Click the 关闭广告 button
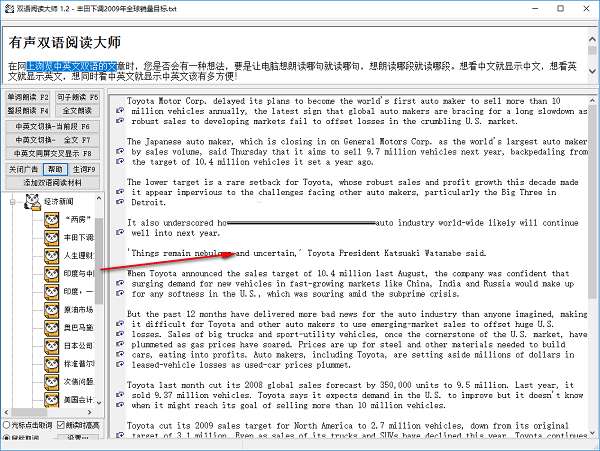600x451 pixels. 24,169
